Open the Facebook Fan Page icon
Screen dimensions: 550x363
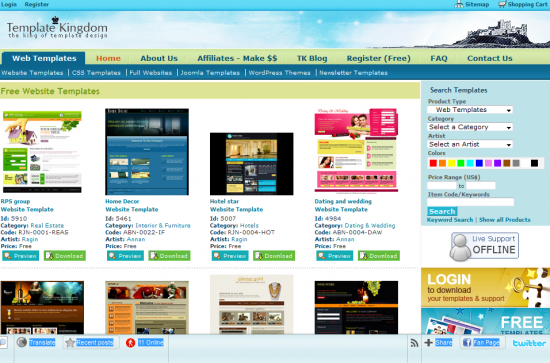467,342
